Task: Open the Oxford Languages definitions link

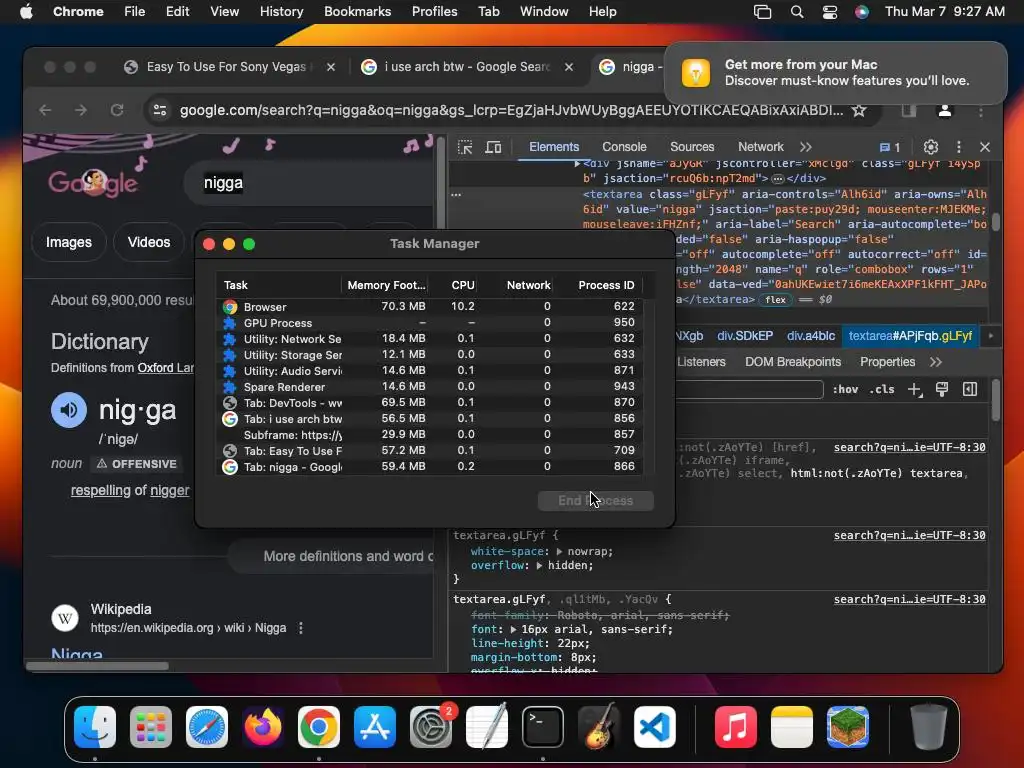Action: [166, 368]
